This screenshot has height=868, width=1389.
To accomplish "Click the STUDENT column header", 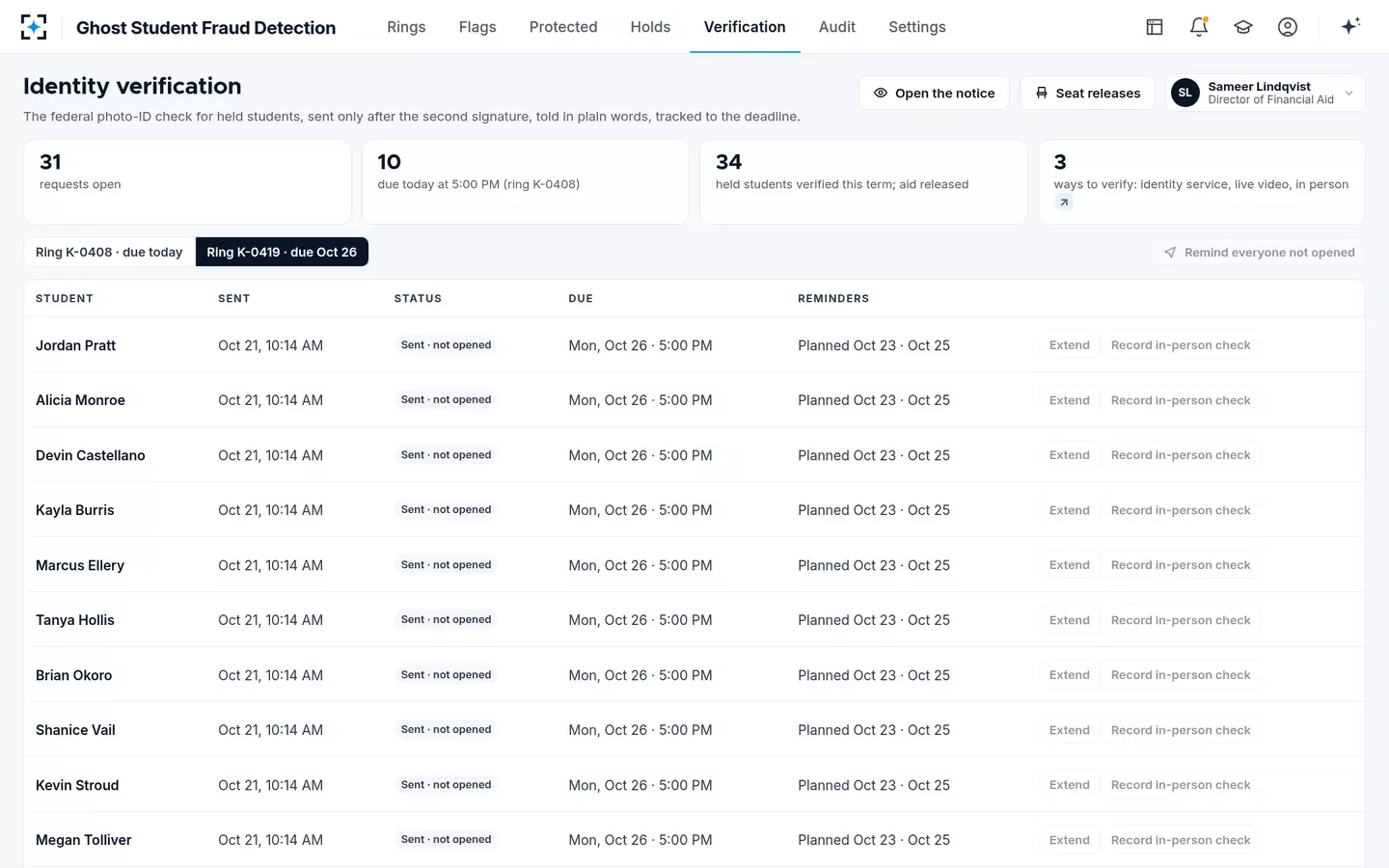I will (65, 299).
